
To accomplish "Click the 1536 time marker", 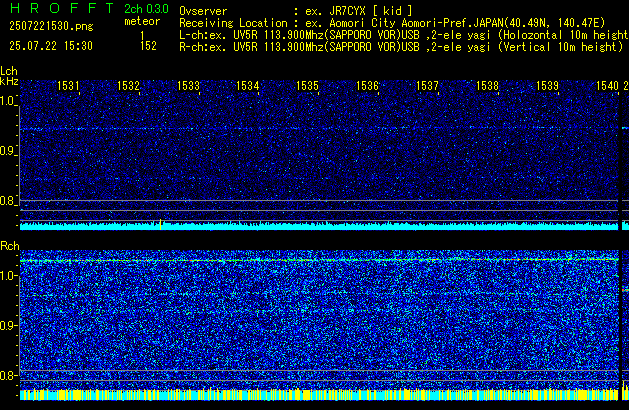I will click(x=367, y=86).
